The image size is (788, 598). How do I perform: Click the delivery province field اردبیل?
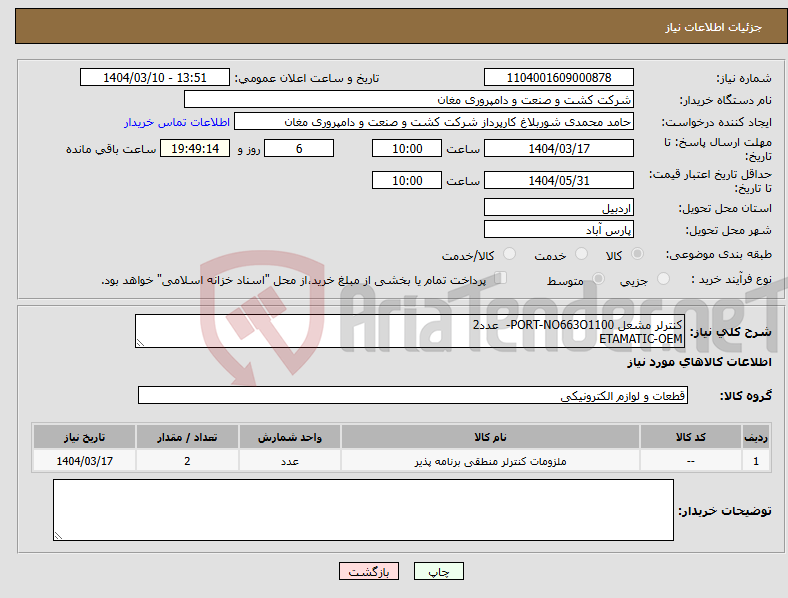tap(559, 208)
